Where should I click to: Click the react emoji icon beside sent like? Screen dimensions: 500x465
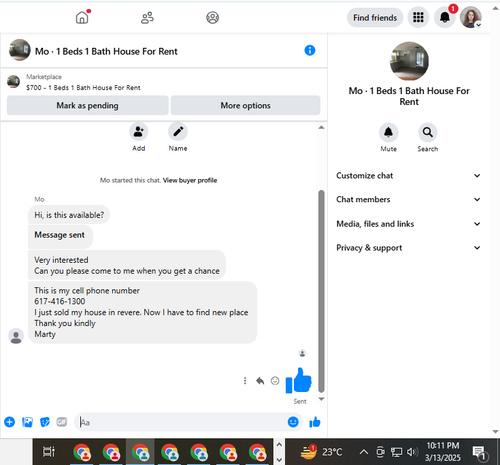coord(275,381)
